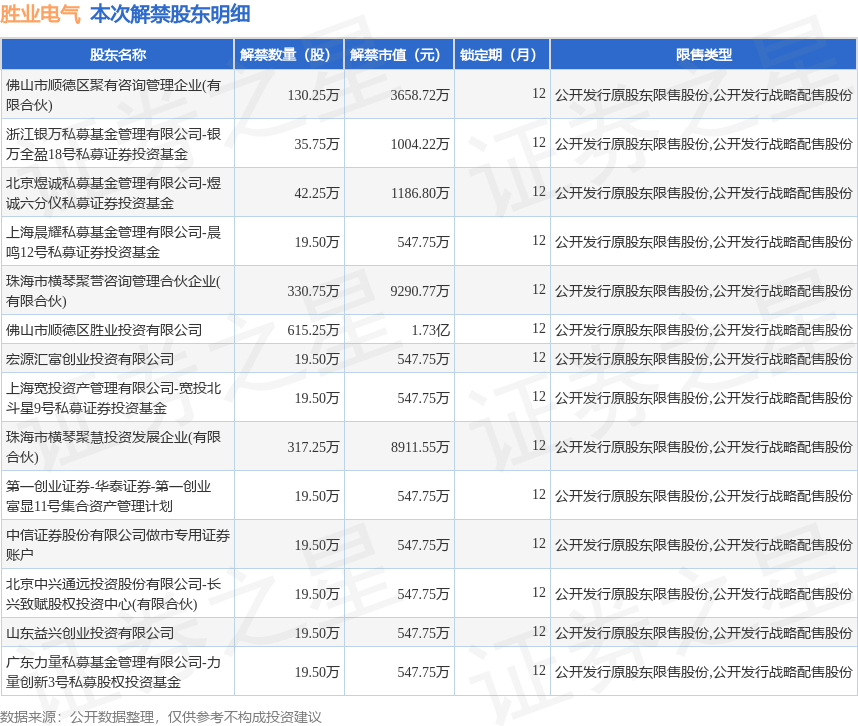Select shareholder 北京中兴通远投资股份有限公司-长兴致赋

point(113,594)
